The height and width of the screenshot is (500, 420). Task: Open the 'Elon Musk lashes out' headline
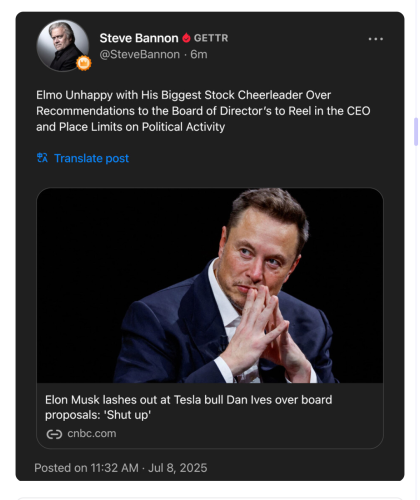(x=189, y=407)
